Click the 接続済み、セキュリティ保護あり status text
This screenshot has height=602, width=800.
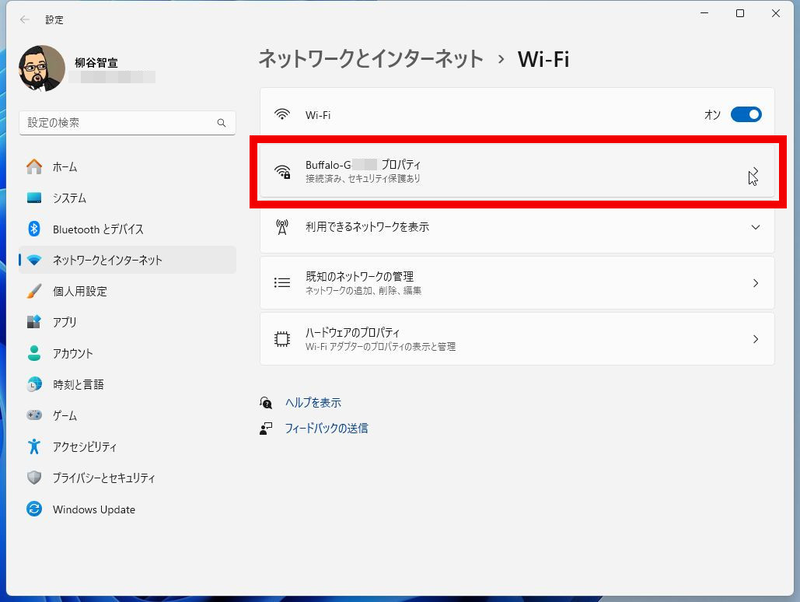click(x=363, y=178)
